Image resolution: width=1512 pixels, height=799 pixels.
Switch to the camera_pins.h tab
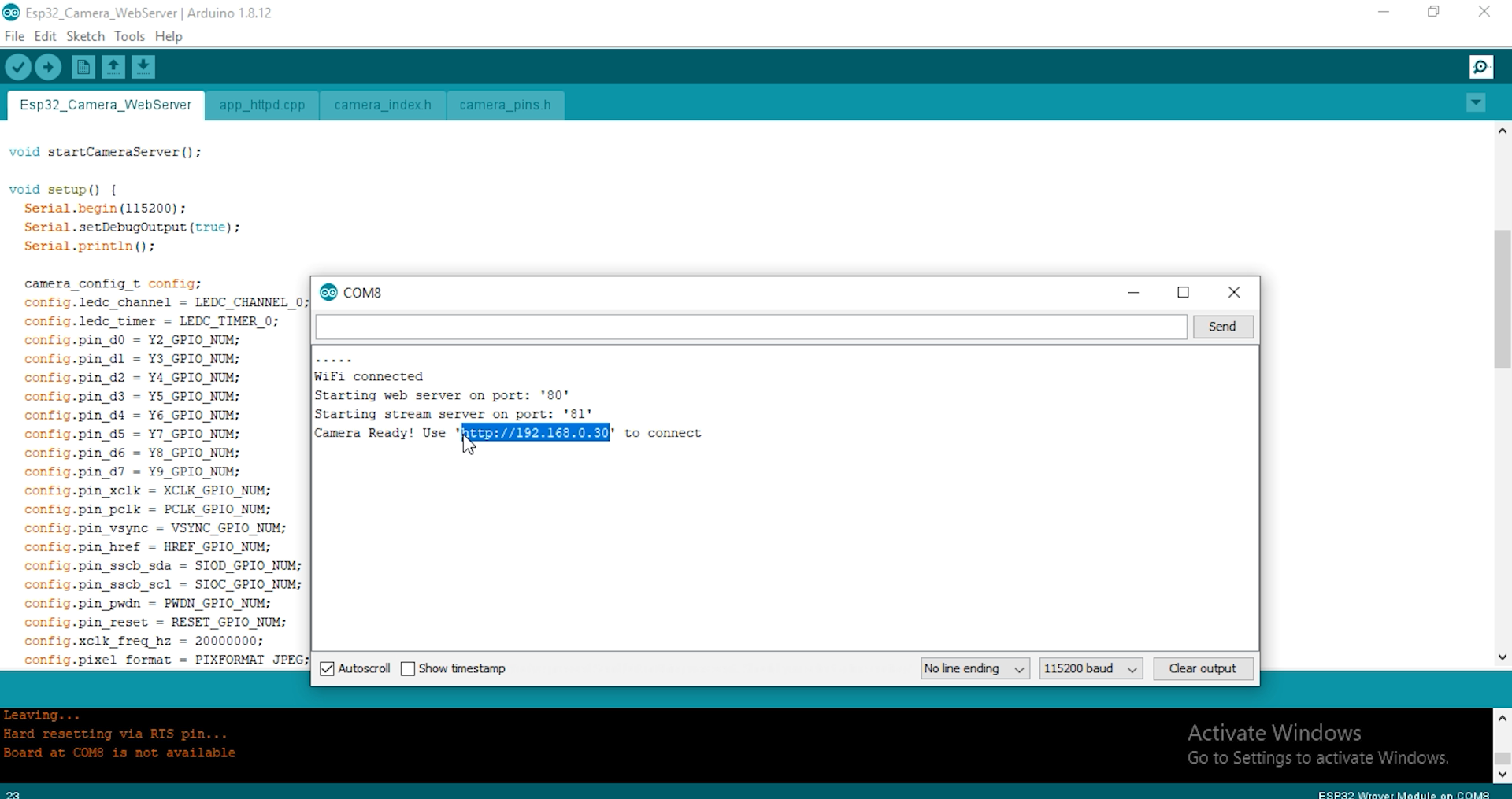click(x=505, y=104)
